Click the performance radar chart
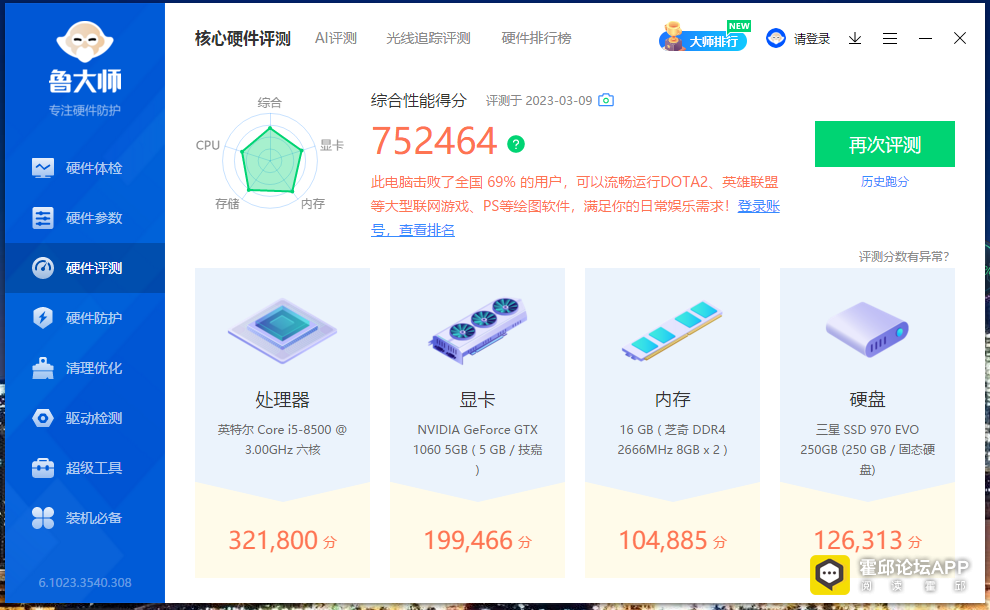990x610 pixels. [x=270, y=160]
